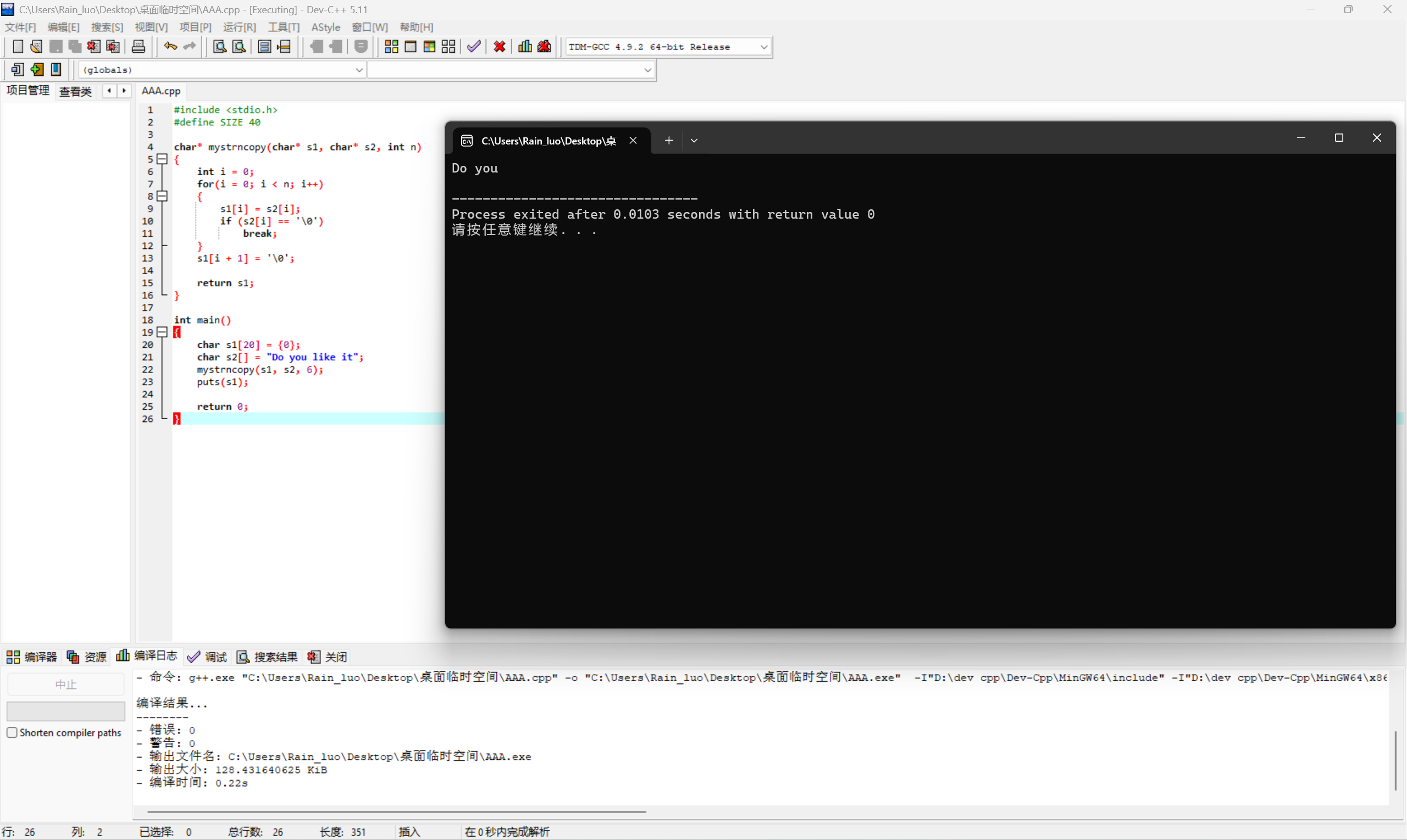Click the green plus insert icon

(37, 70)
